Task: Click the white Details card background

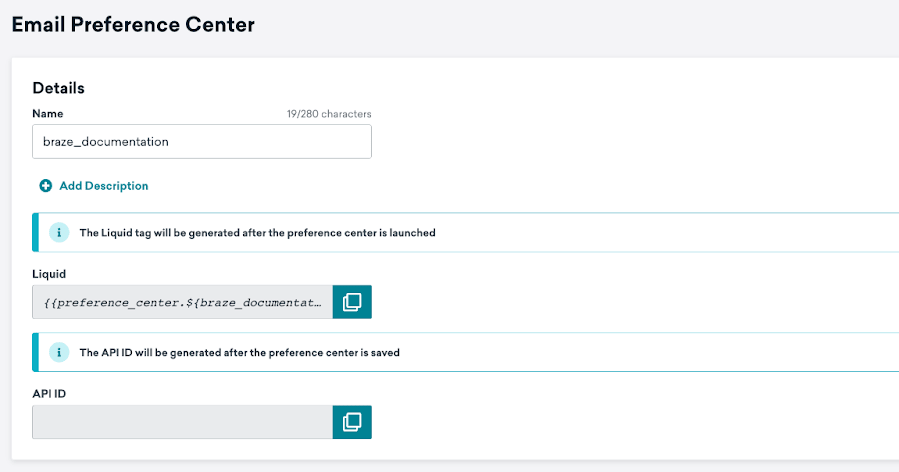Action: [x=631, y=143]
